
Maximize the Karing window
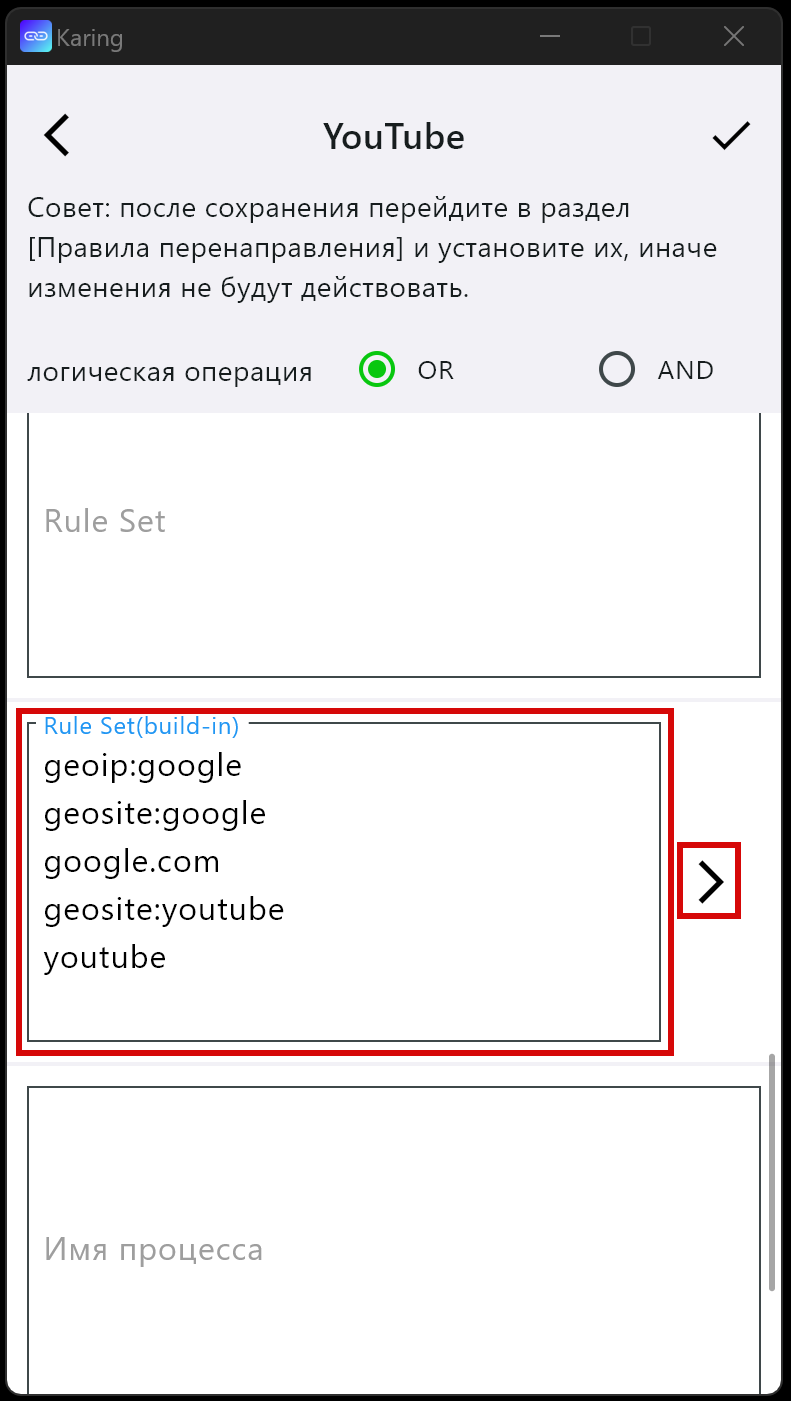[x=641, y=37]
